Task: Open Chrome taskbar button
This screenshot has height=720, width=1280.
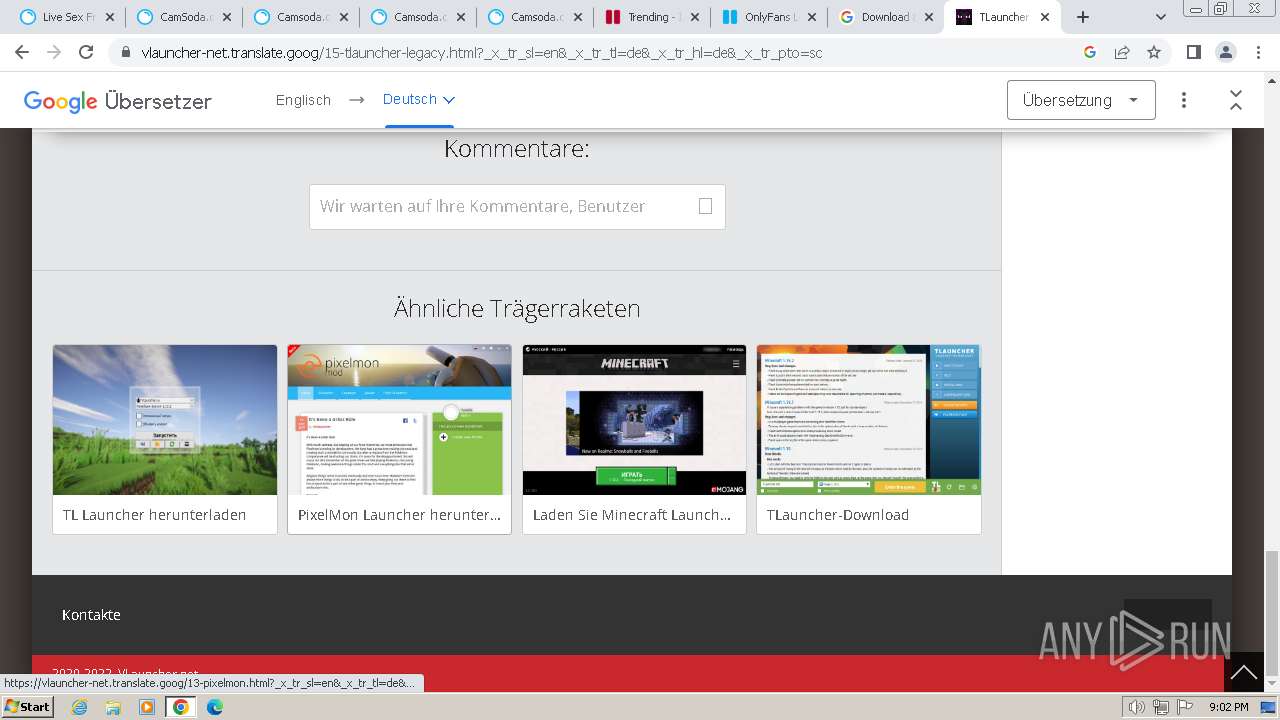Action: click(x=181, y=707)
